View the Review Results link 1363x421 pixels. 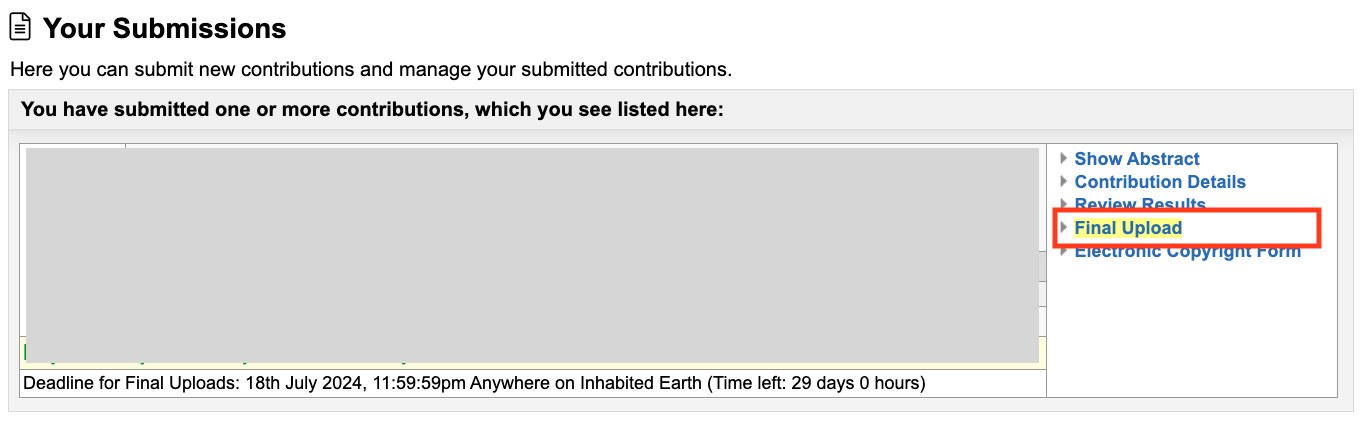(x=1140, y=204)
